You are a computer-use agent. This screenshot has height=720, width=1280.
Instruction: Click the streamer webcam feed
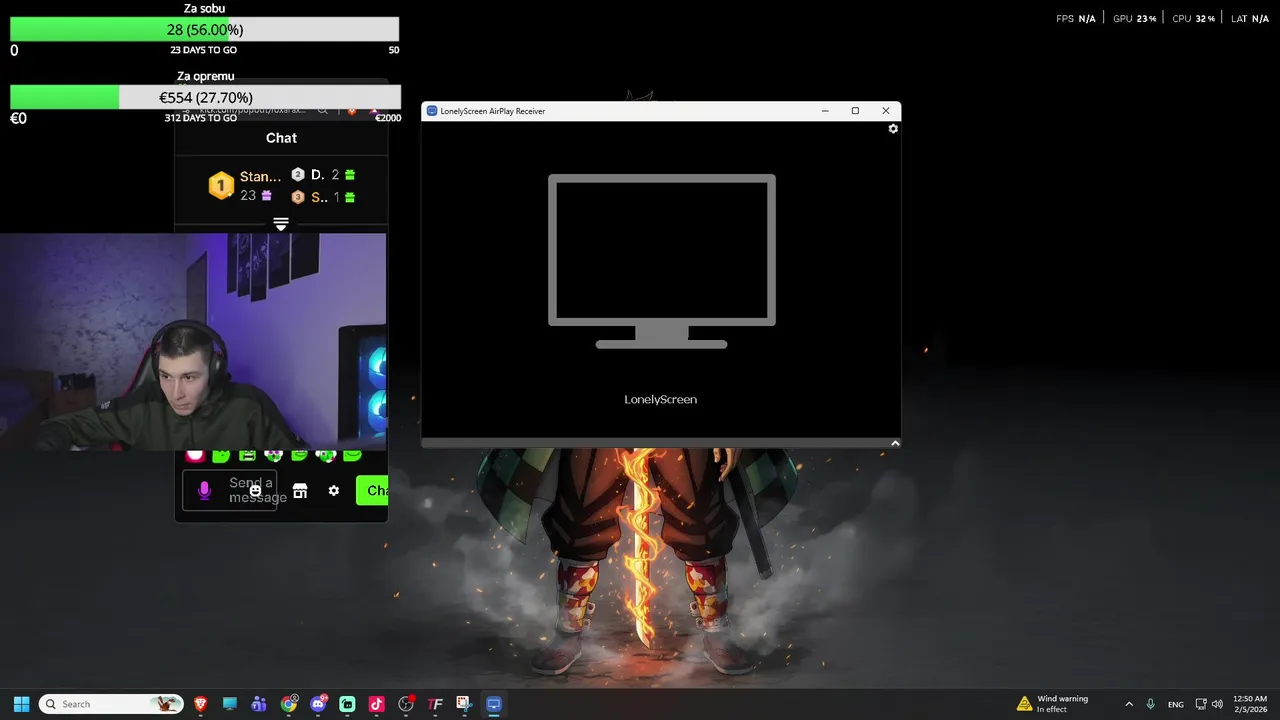pyautogui.click(x=193, y=342)
